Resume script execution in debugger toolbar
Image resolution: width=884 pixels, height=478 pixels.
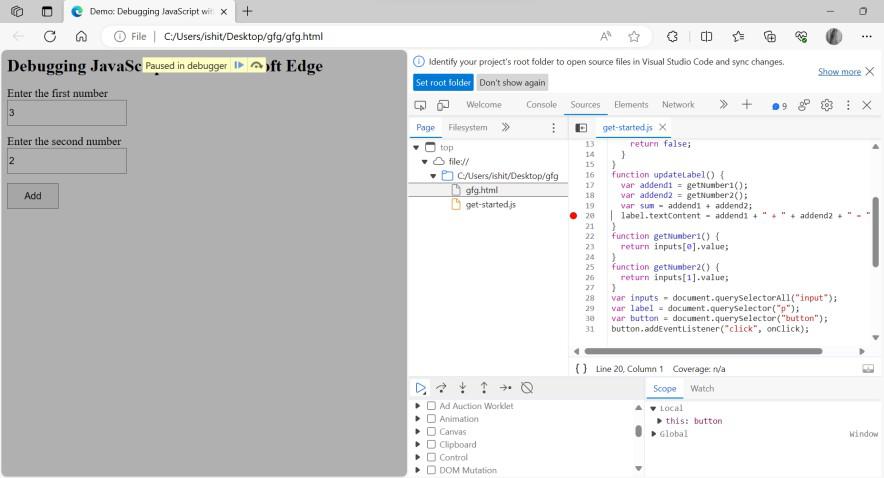coord(420,388)
